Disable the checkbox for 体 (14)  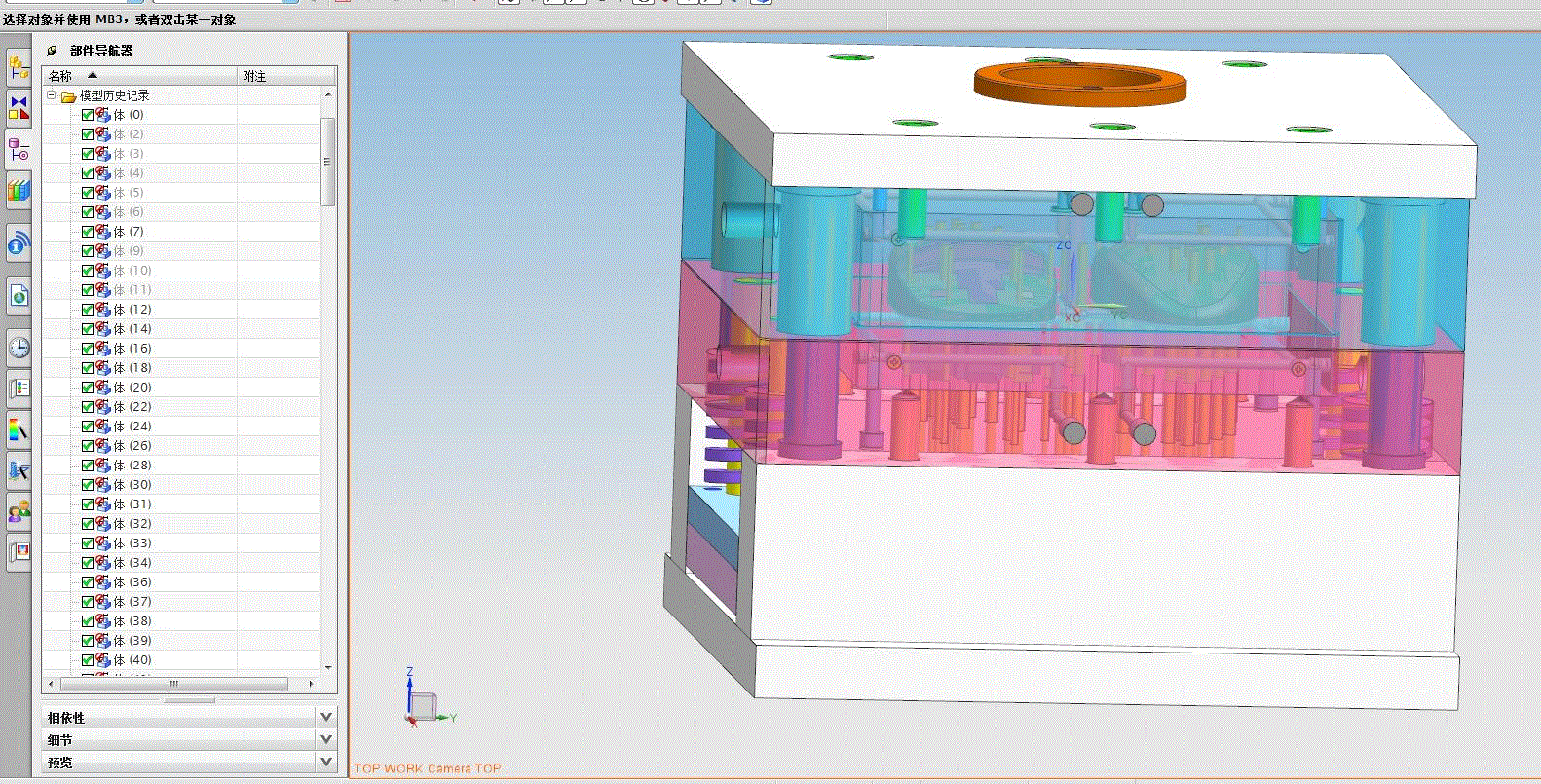(x=88, y=329)
